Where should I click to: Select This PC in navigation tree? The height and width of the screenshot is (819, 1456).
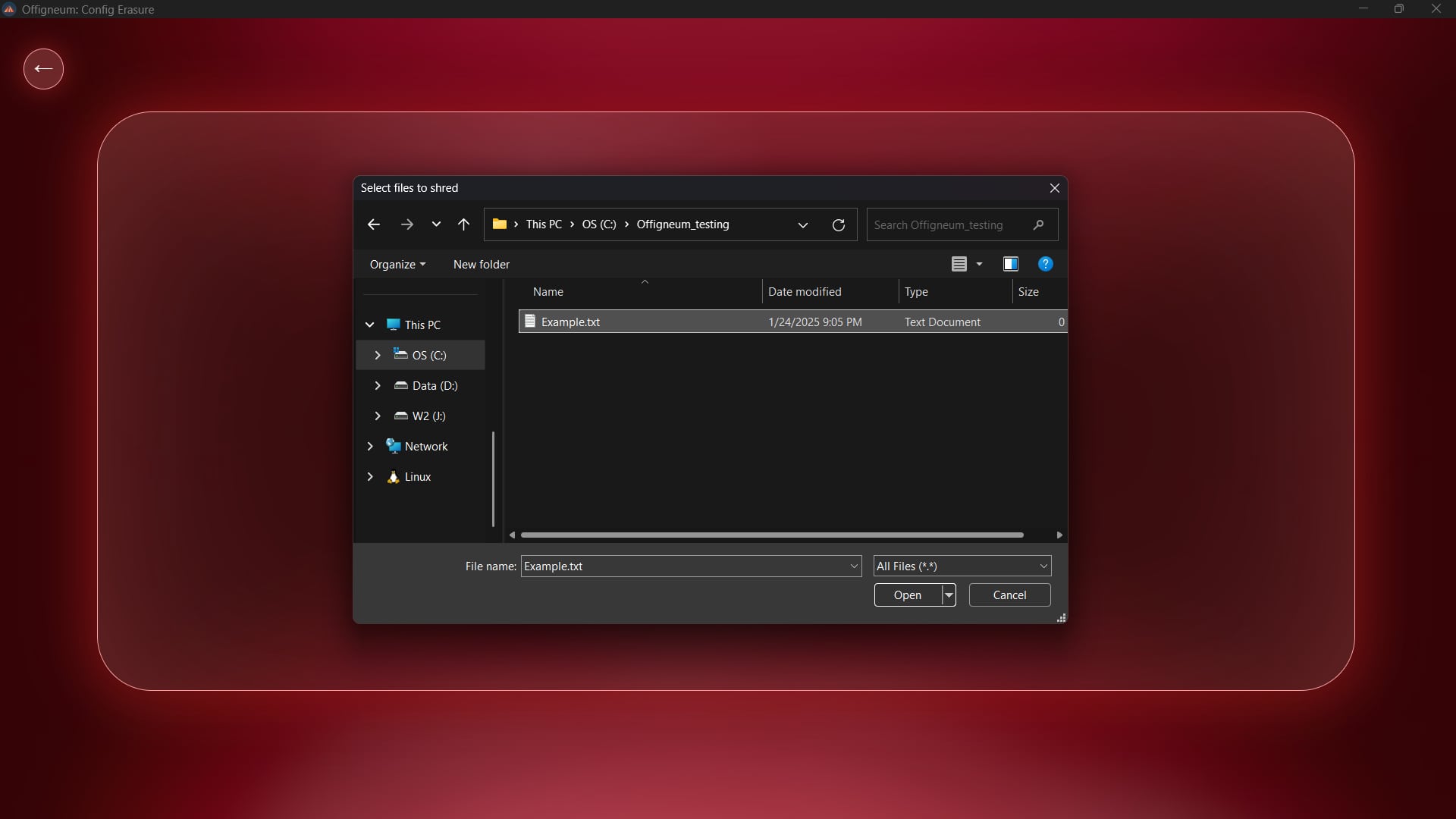click(422, 325)
